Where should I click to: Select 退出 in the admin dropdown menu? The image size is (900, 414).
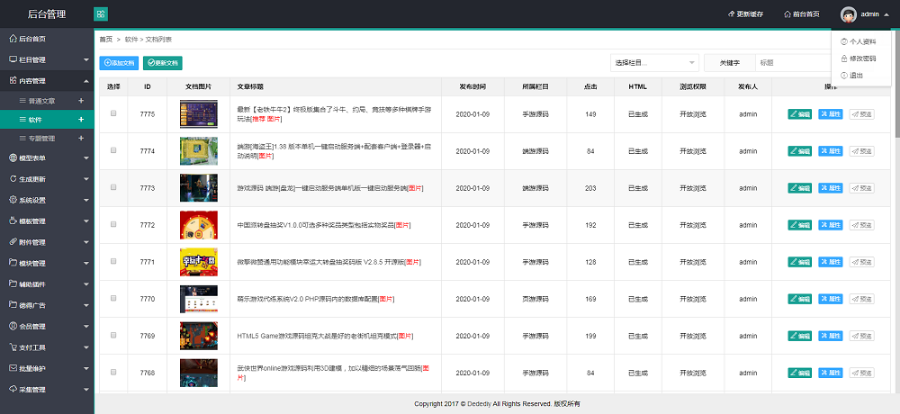[x=856, y=75]
